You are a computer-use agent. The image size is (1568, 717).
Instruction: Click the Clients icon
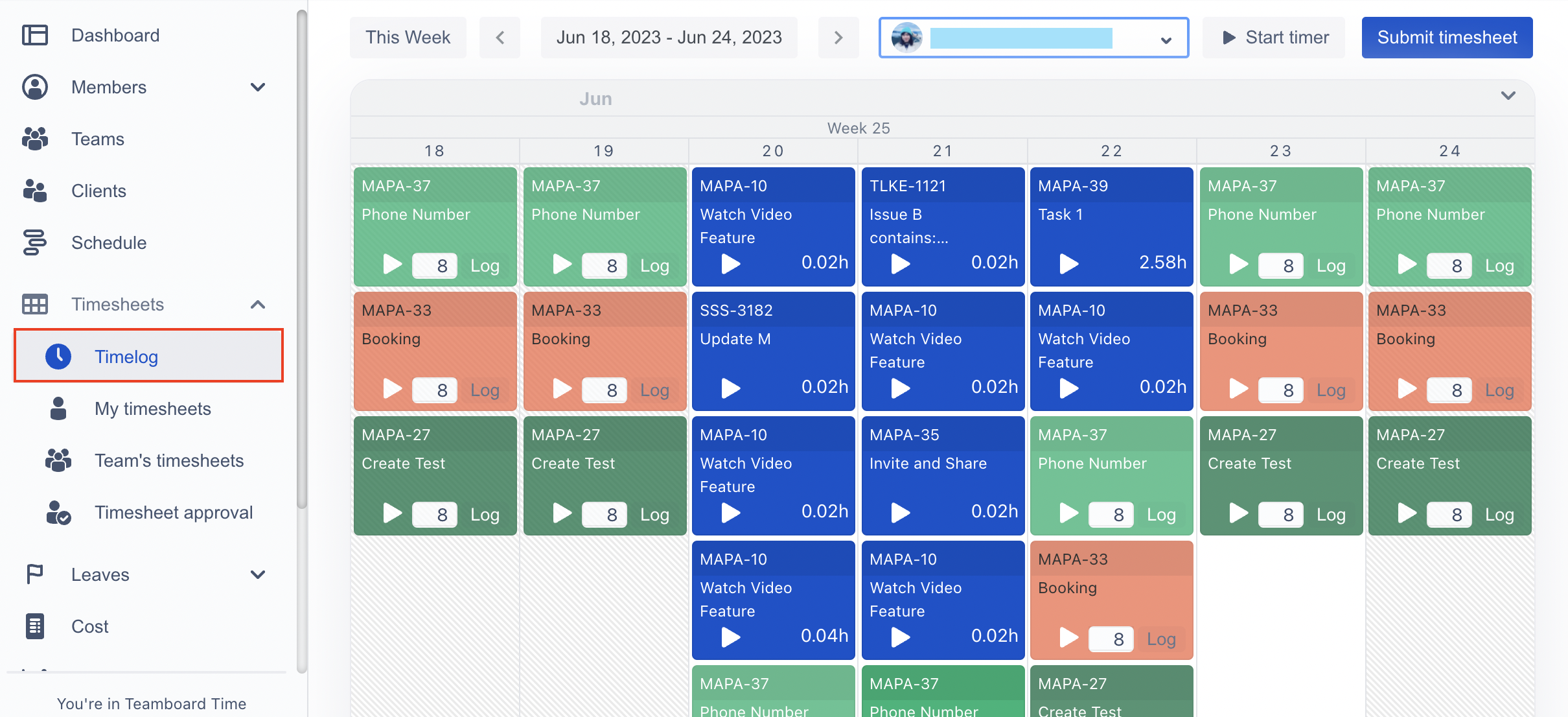pyautogui.click(x=35, y=191)
